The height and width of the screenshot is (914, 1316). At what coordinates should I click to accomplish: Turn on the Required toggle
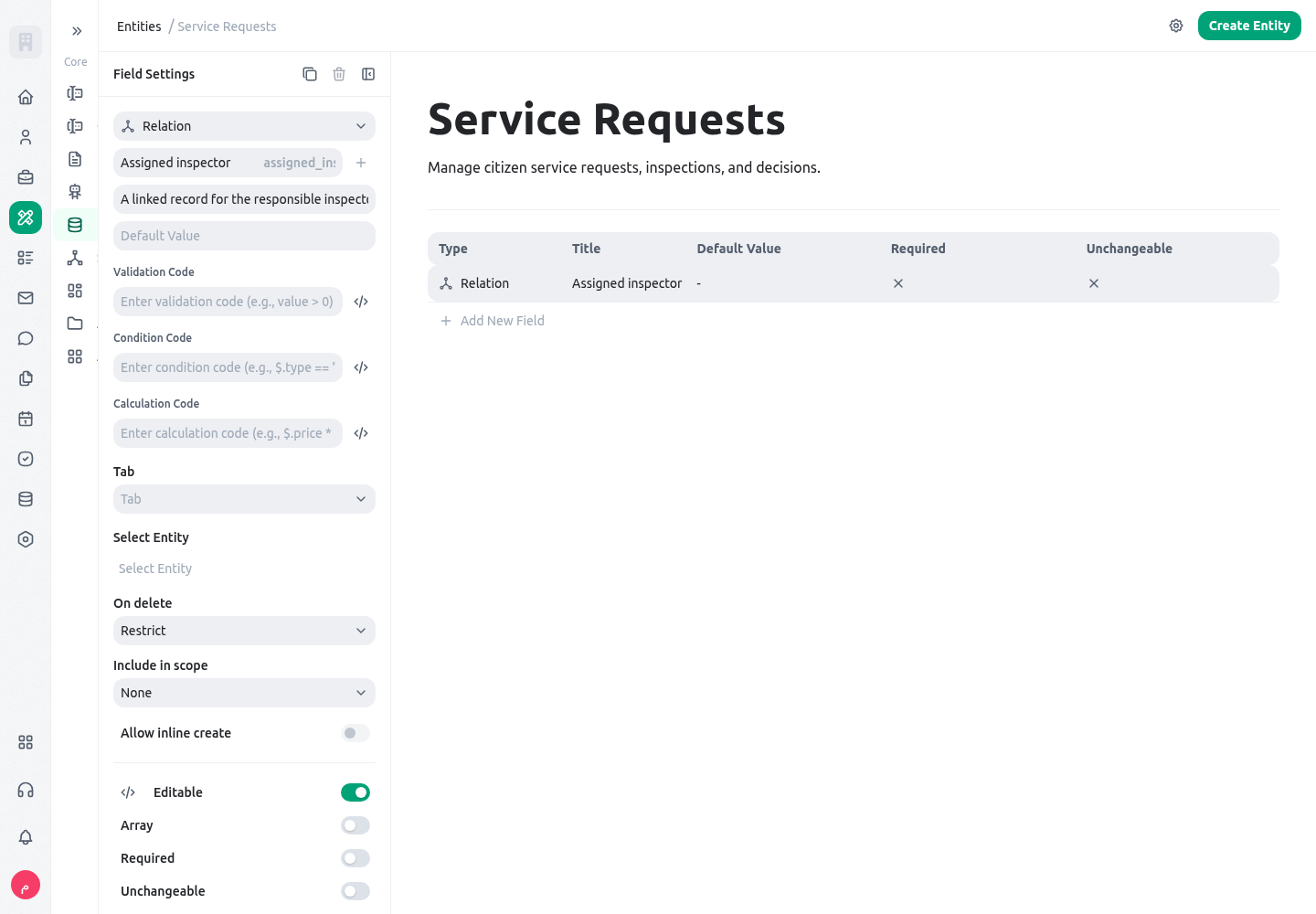(356, 858)
